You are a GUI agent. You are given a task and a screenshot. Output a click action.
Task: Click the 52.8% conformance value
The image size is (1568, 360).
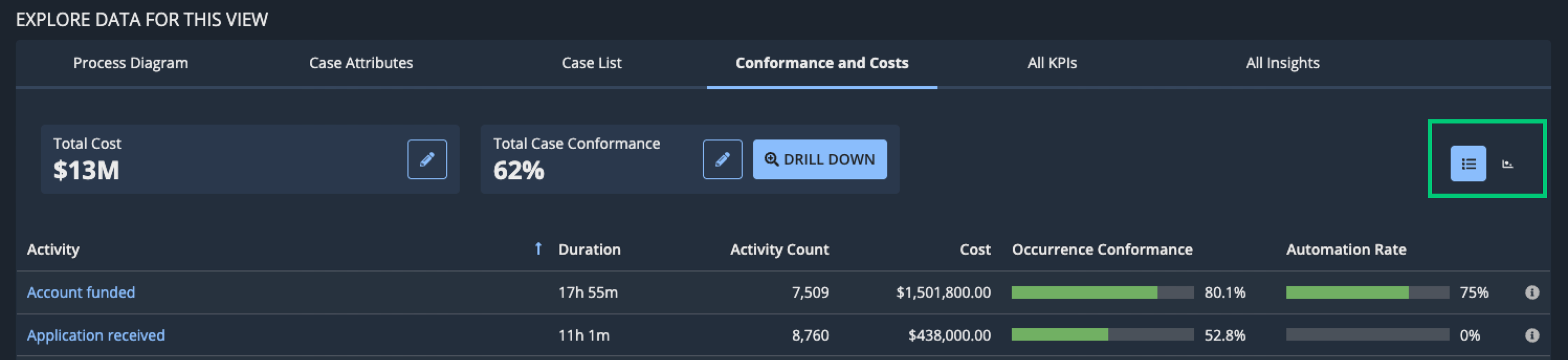pyautogui.click(x=1225, y=335)
